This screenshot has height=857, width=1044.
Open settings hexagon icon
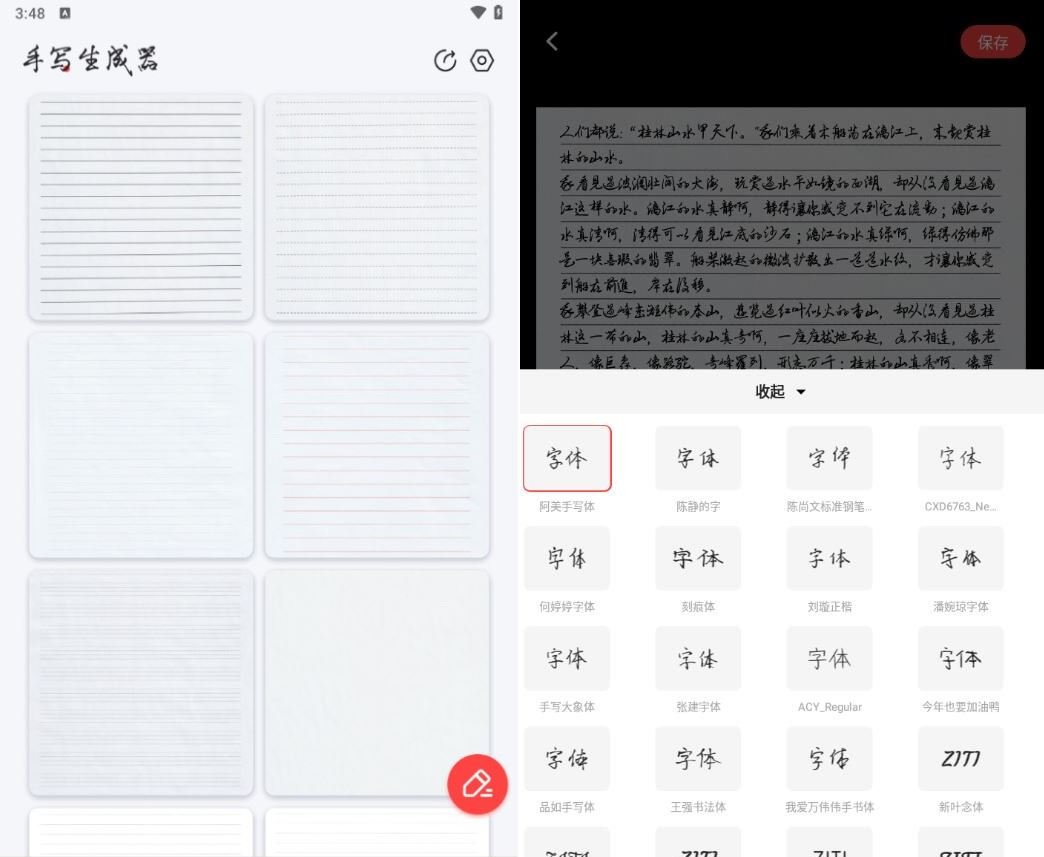[482, 61]
